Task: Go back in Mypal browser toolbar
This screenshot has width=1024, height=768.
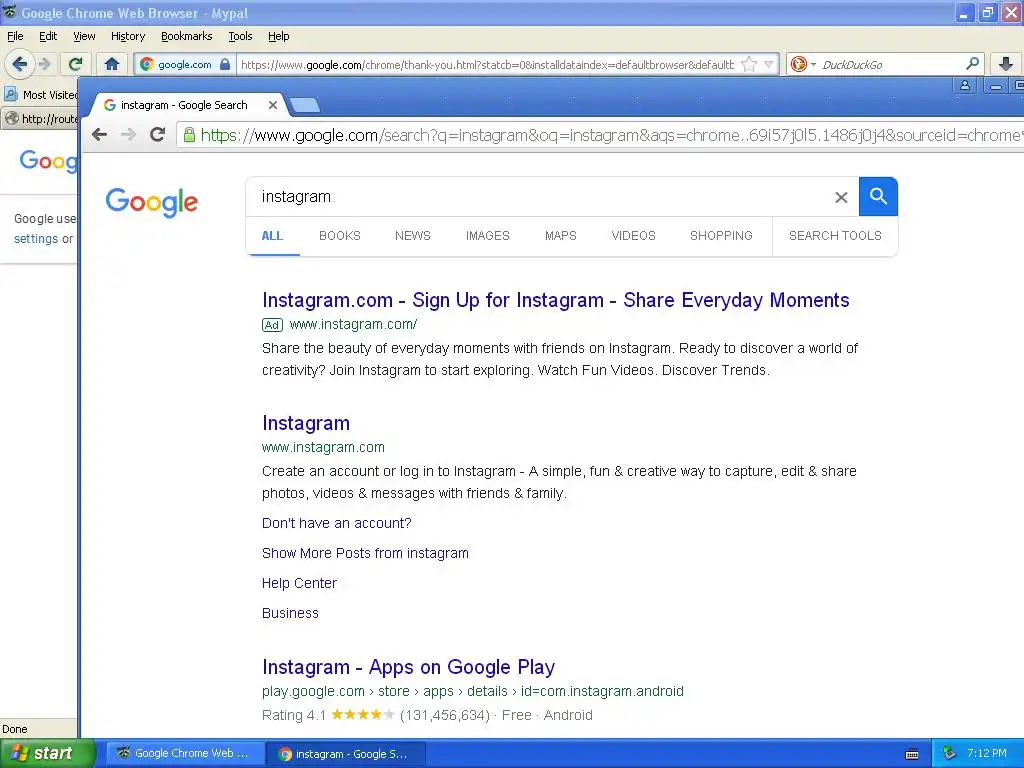Action: tap(20, 64)
